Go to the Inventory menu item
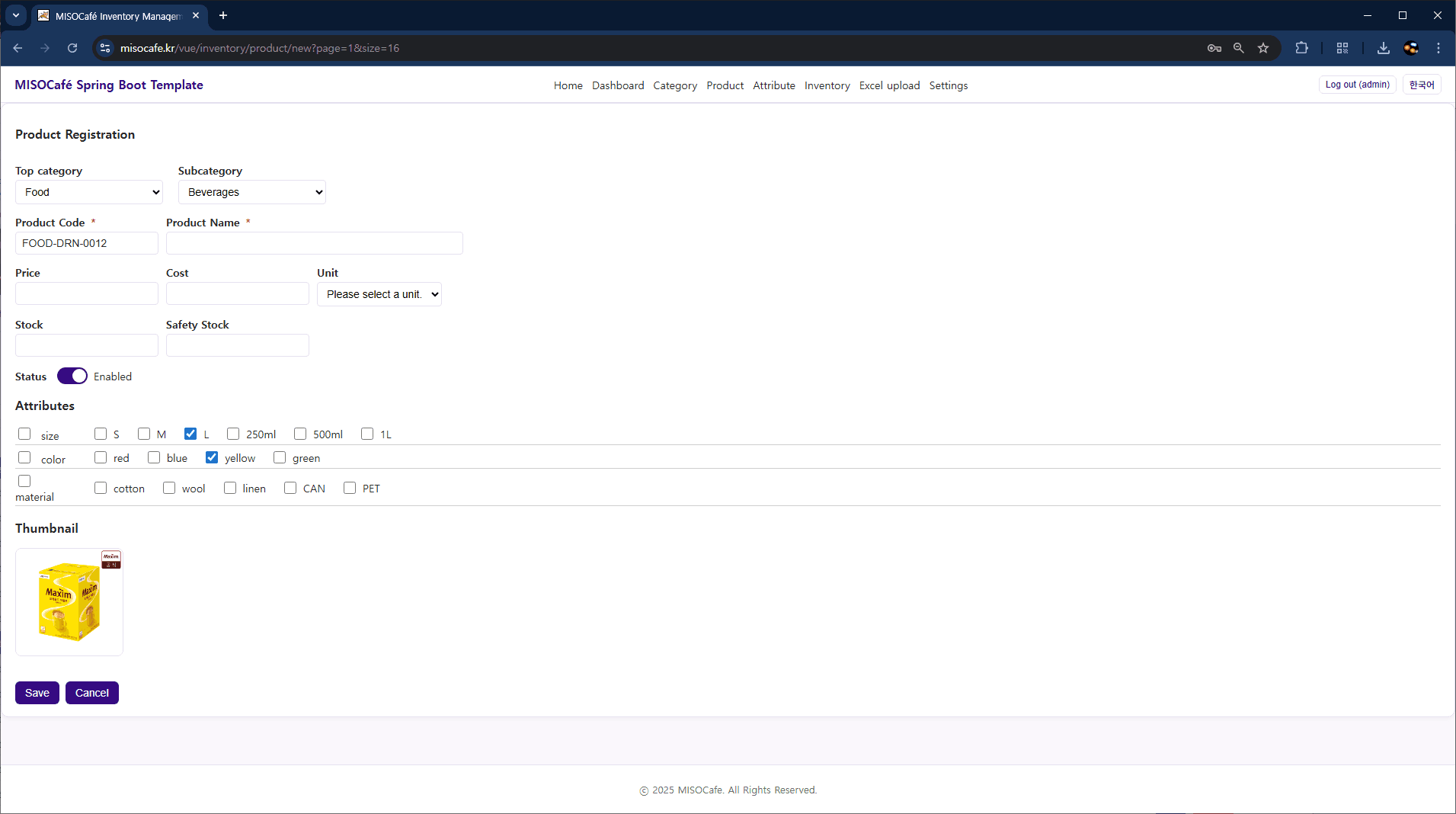 pos(827,85)
